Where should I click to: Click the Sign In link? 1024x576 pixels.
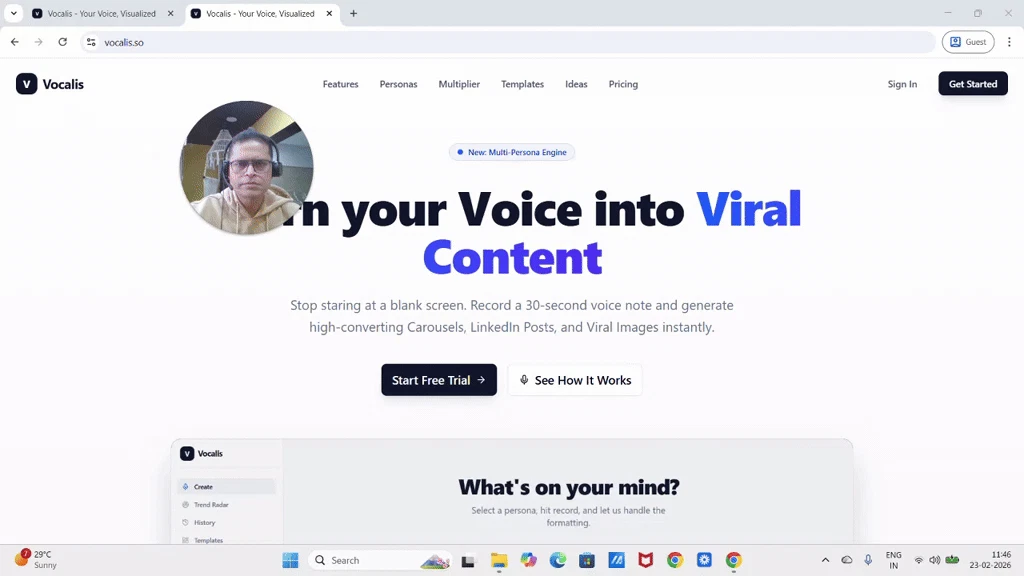[902, 84]
